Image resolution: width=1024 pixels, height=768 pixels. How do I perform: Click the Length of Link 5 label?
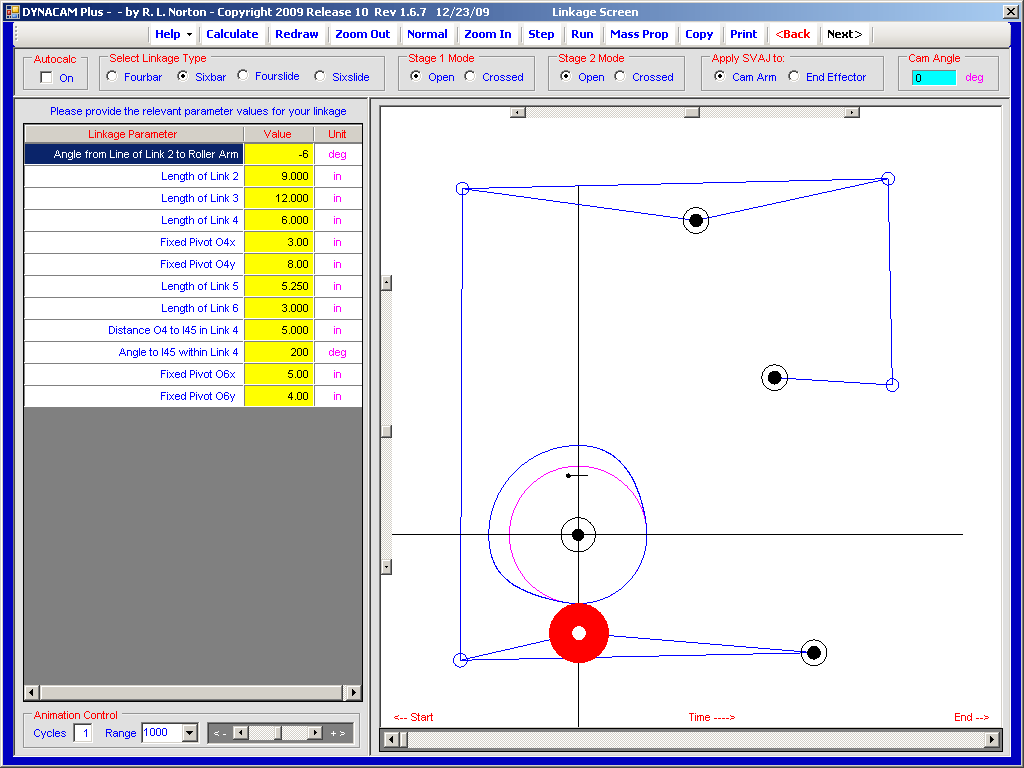point(200,286)
